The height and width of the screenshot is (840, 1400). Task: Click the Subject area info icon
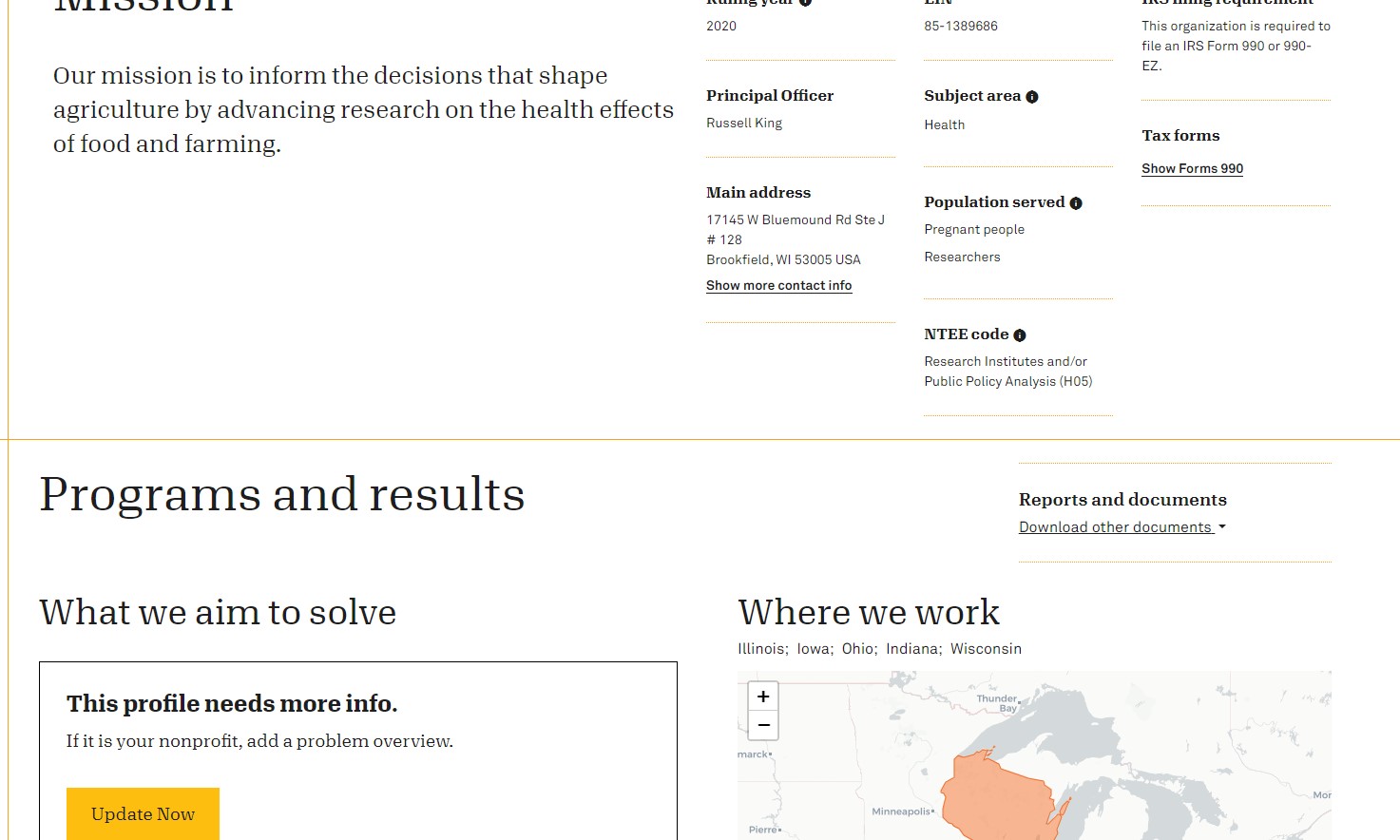click(1032, 97)
